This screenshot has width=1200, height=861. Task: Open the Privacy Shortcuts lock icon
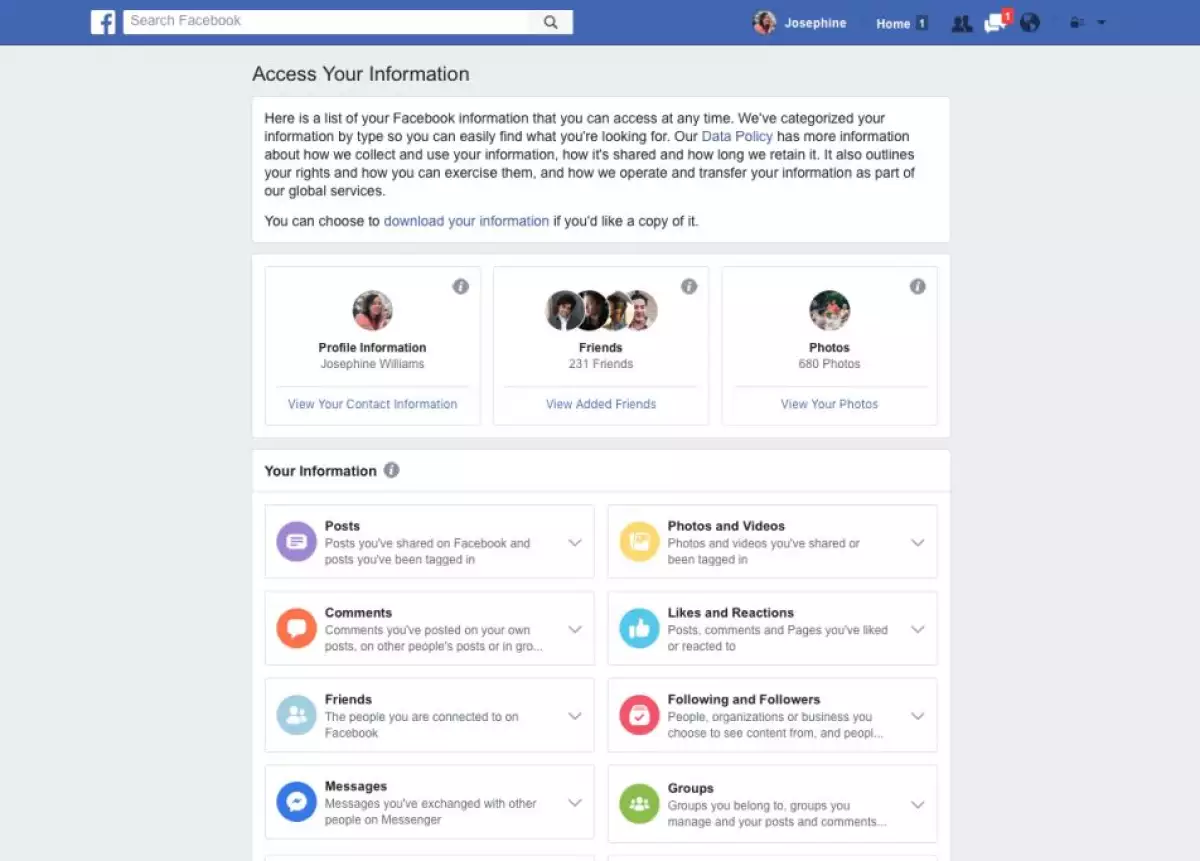[1075, 22]
